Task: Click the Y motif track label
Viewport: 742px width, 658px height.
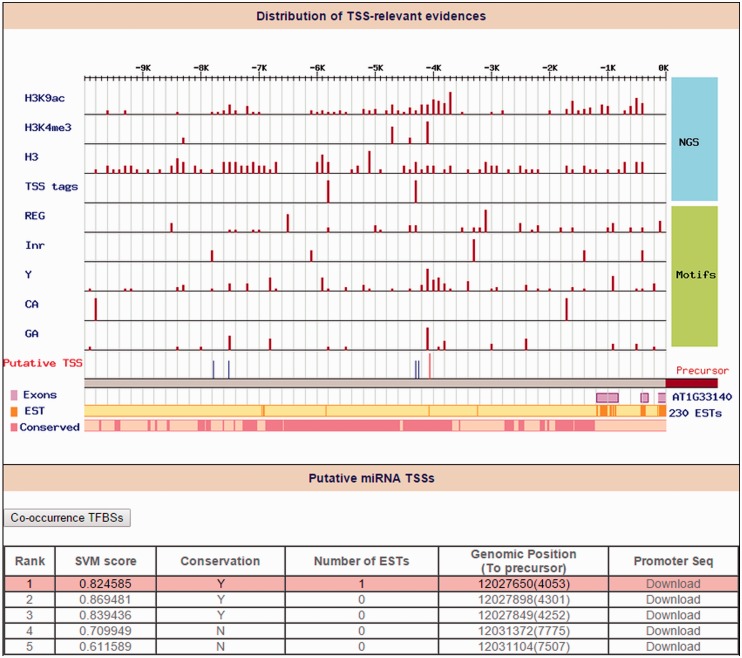Action: tap(28, 275)
